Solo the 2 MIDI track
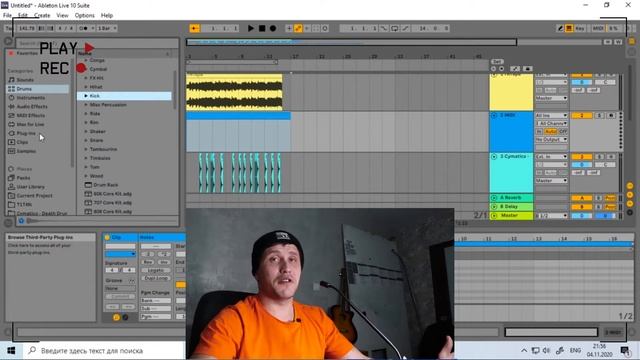Viewport: 640px width, 360px height. (599, 116)
